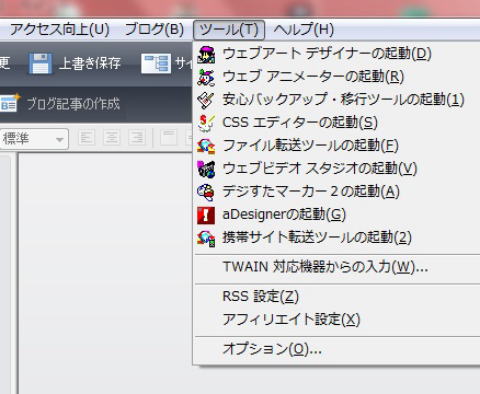Click the ファイル転送ツール icon
Image resolution: width=480 pixels, height=394 pixels.
[206, 146]
